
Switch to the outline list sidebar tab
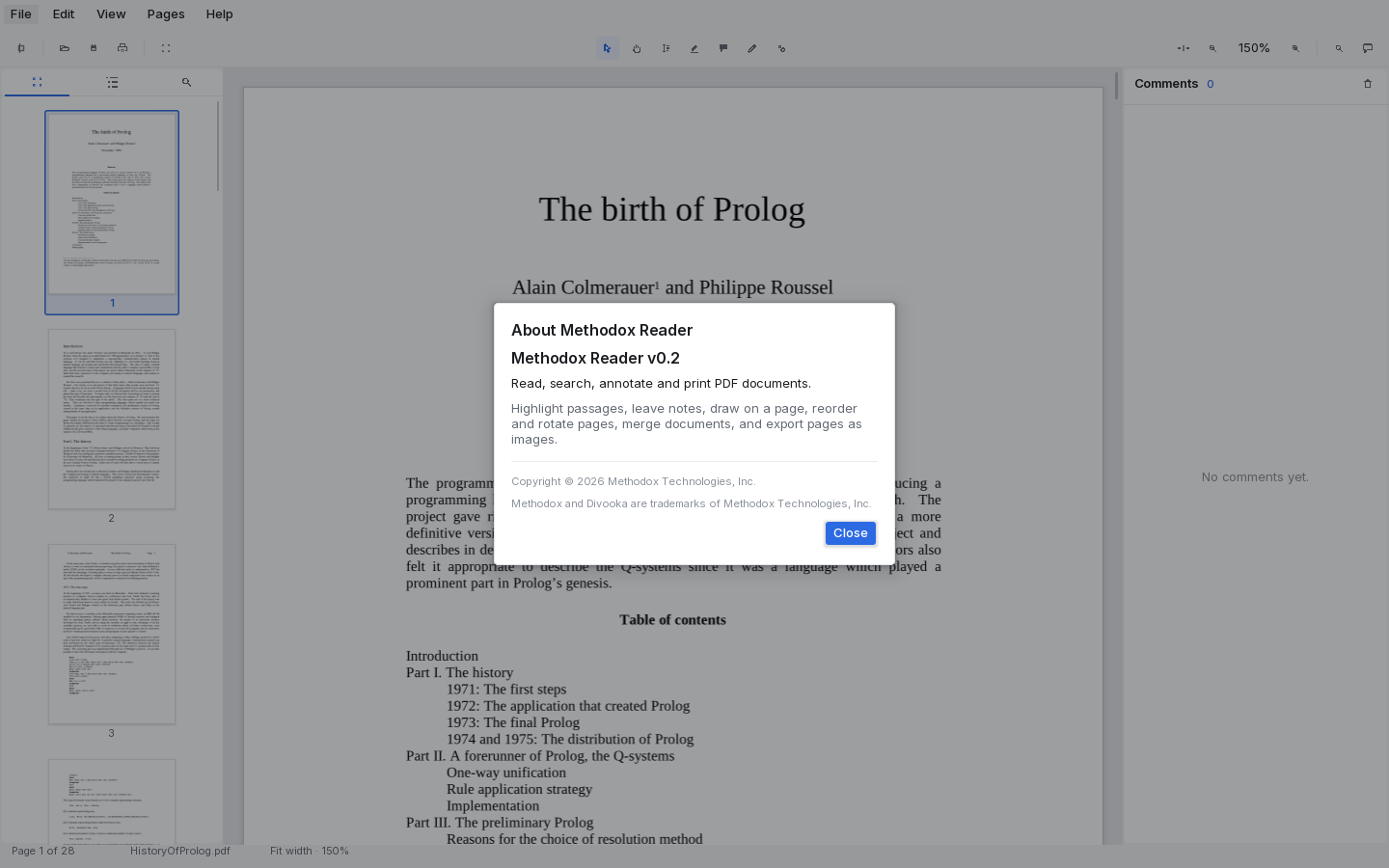point(112,83)
